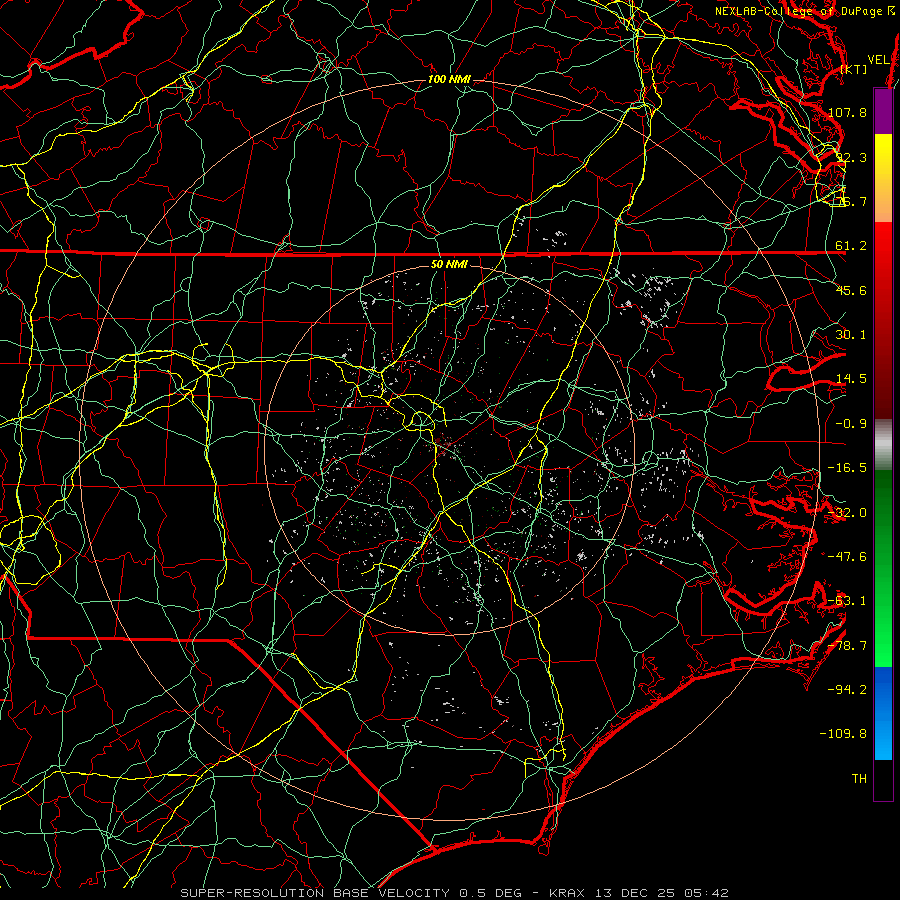The height and width of the screenshot is (900, 900).
Task: Select the gray near-zero segment of the velocity scale
Action: pos(883,445)
